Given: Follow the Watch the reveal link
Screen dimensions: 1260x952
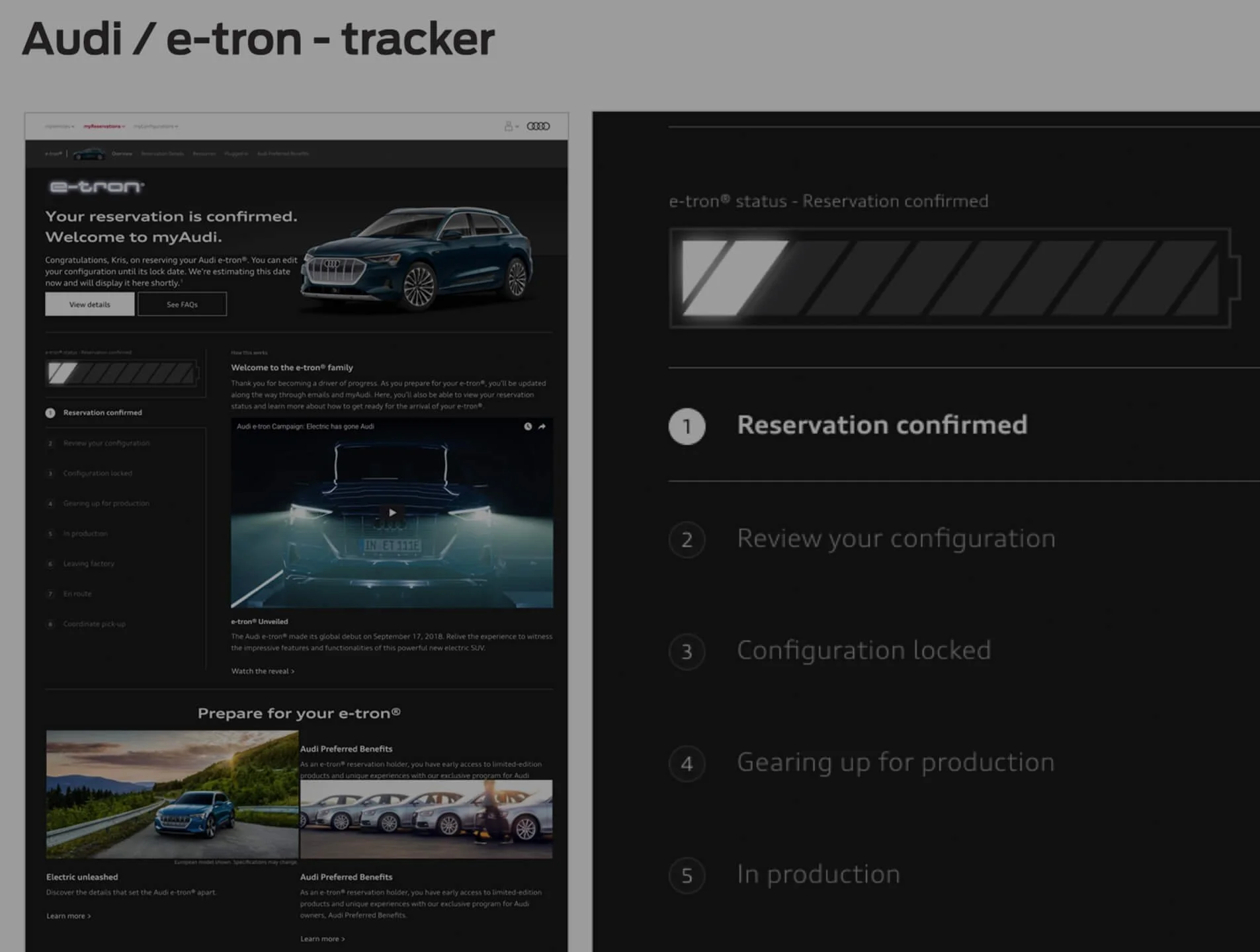Looking at the screenshot, I should point(263,671).
